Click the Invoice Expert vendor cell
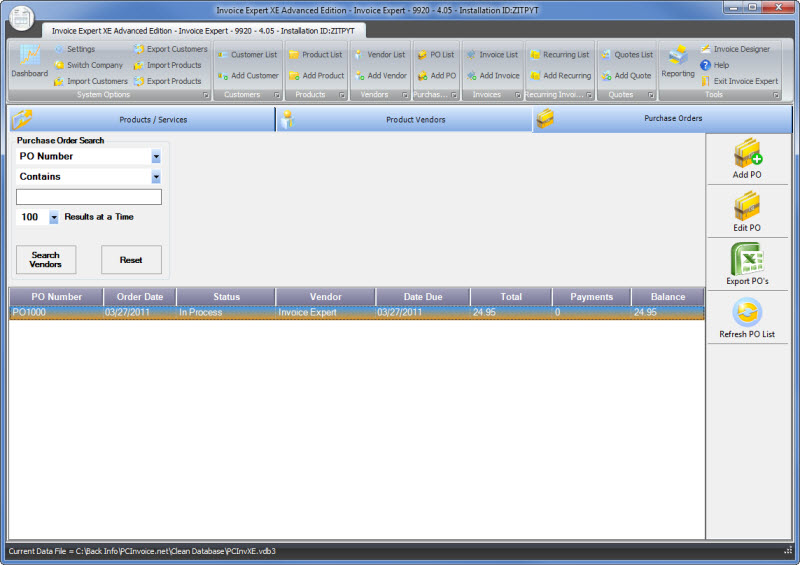 click(x=326, y=312)
